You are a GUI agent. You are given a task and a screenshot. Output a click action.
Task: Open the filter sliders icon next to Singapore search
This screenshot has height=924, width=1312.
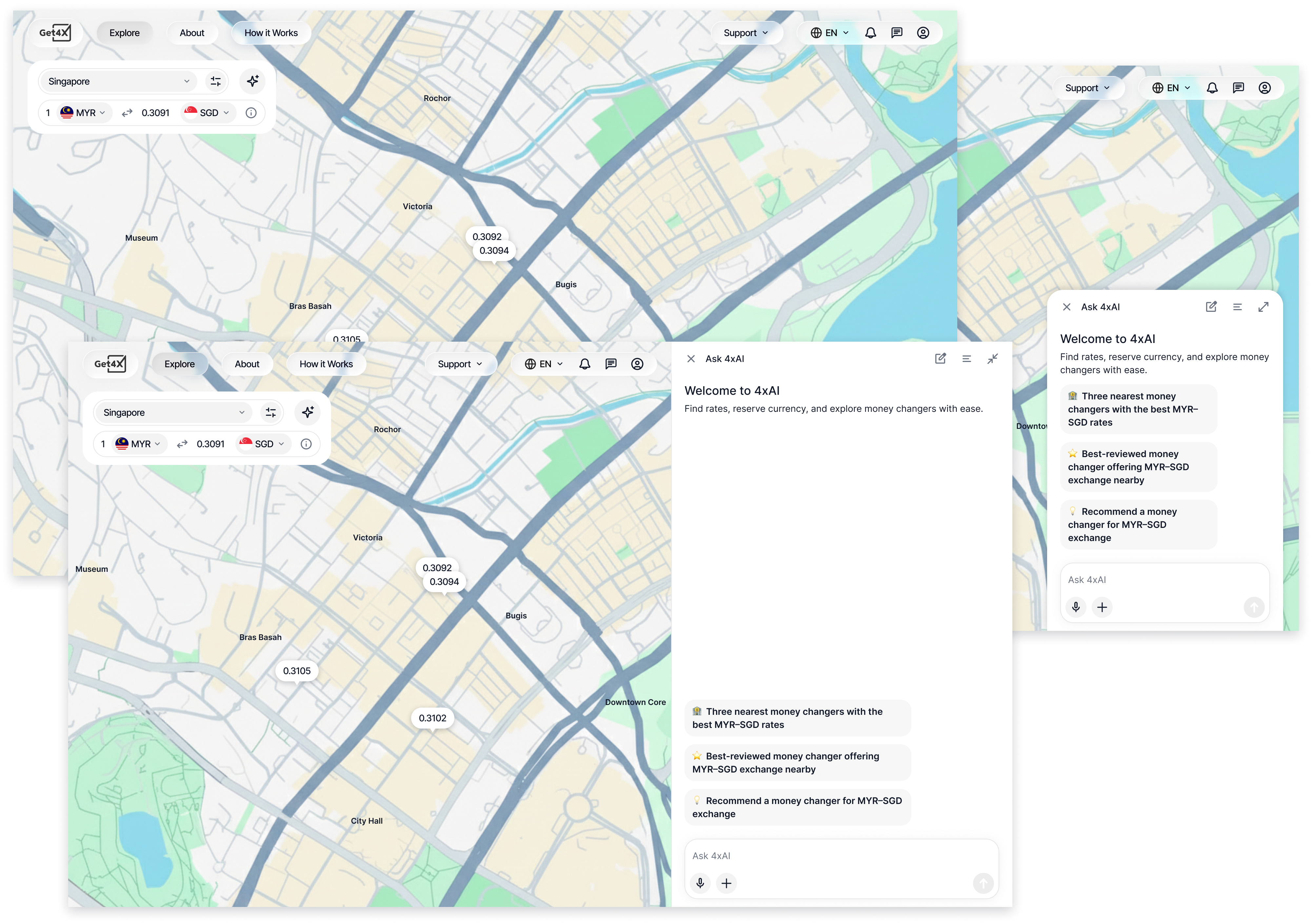coord(270,412)
